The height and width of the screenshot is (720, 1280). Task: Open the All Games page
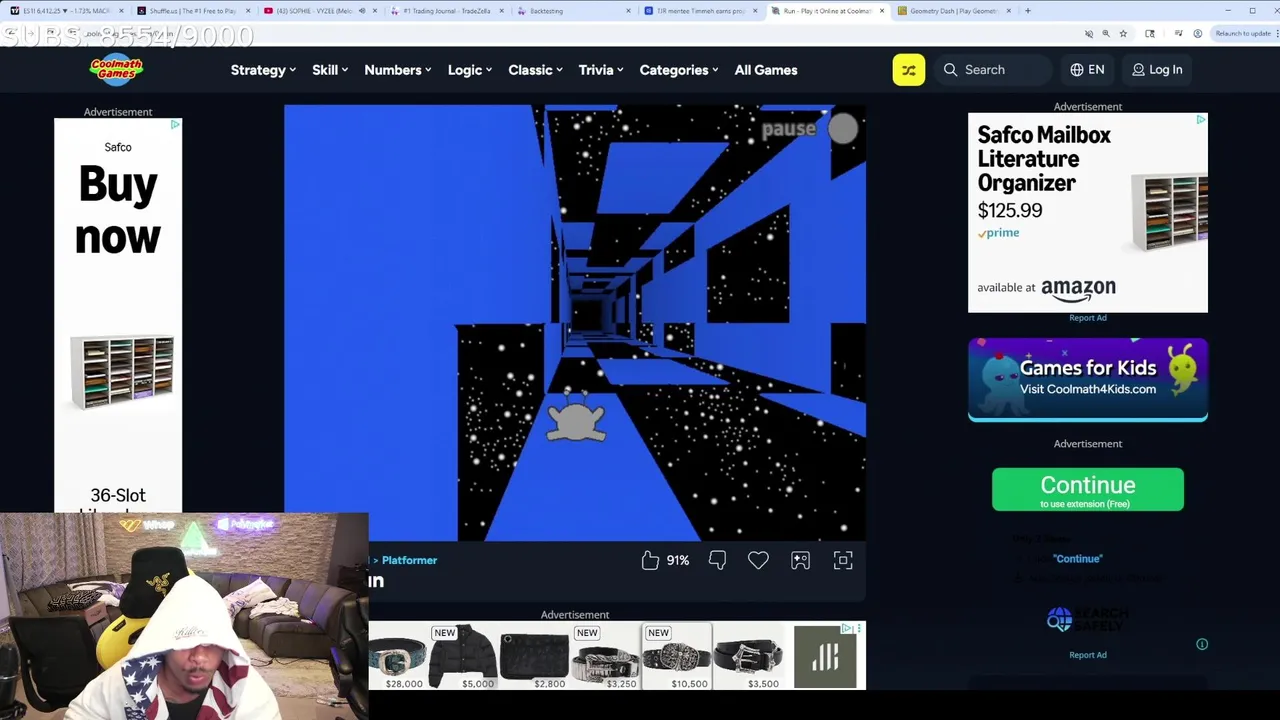click(x=766, y=70)
